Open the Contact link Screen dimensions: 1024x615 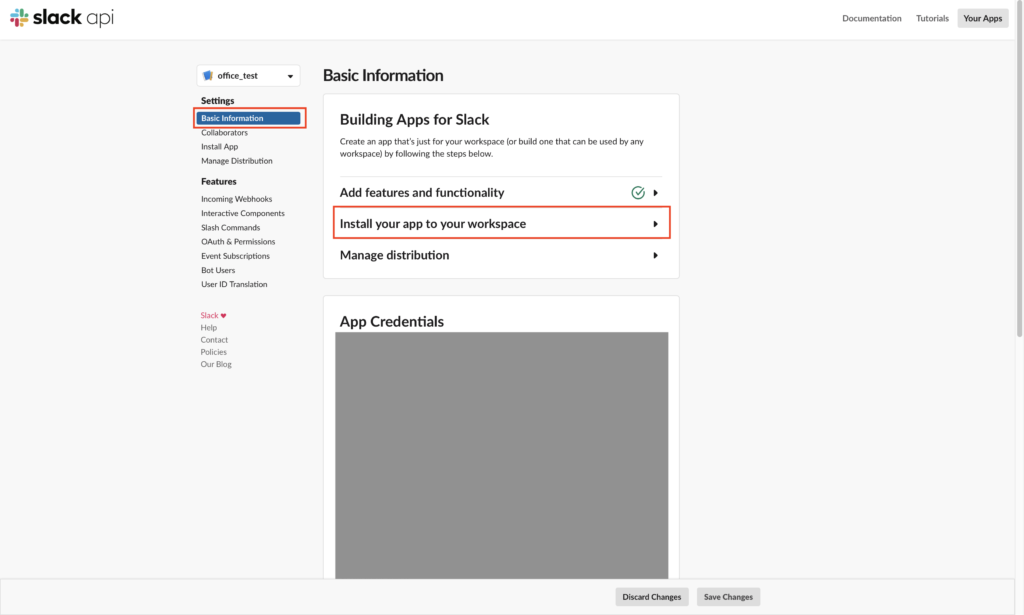[214, 340]
